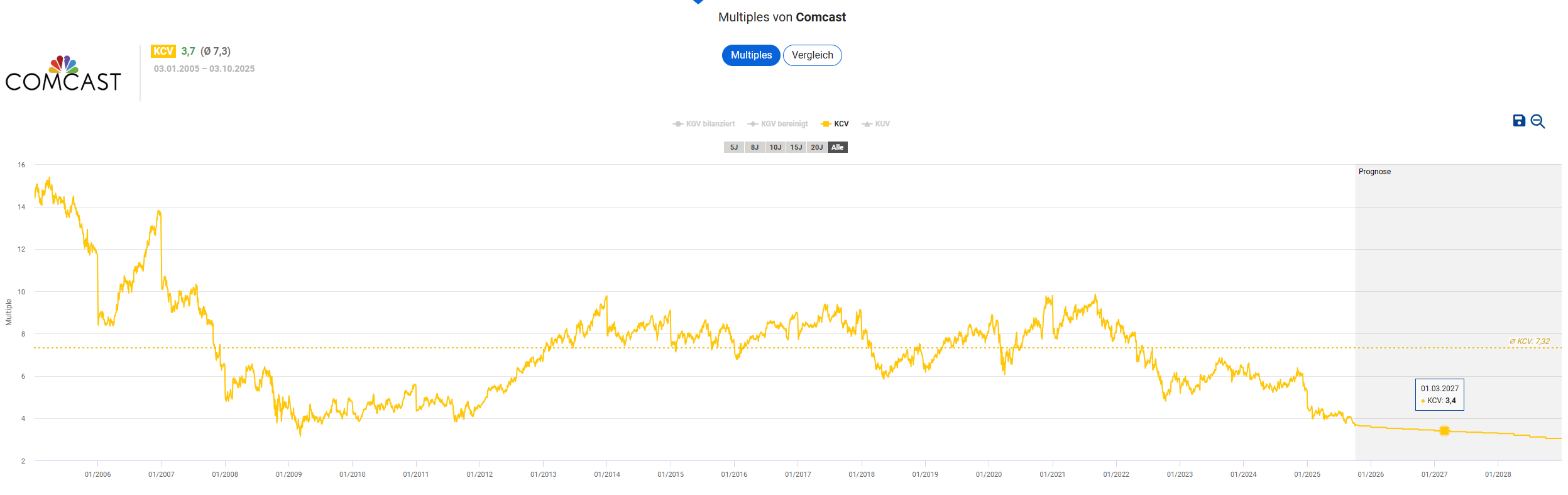The width and height of the screenshot is (1568, 495).
Task: Select the 8J time range
Action: tap(755, 147)
